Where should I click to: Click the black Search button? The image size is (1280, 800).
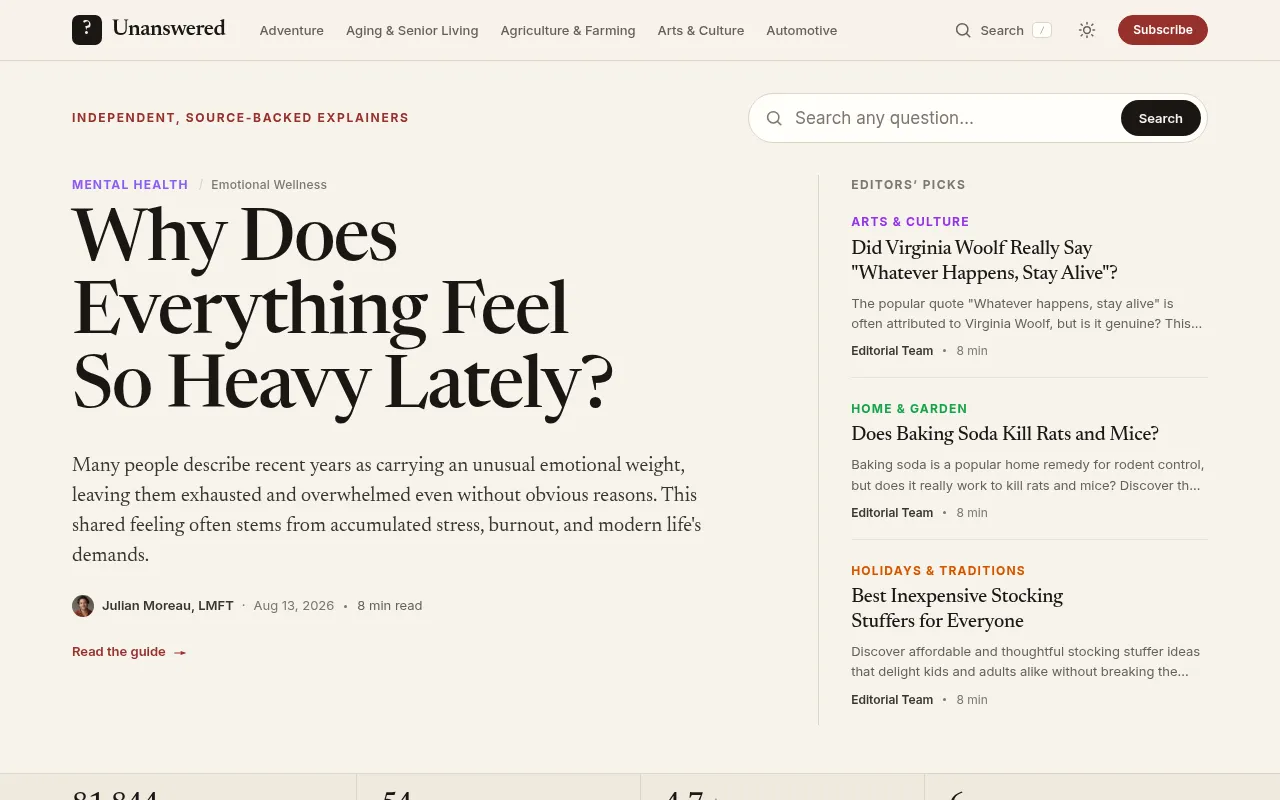coord(1161,118)
